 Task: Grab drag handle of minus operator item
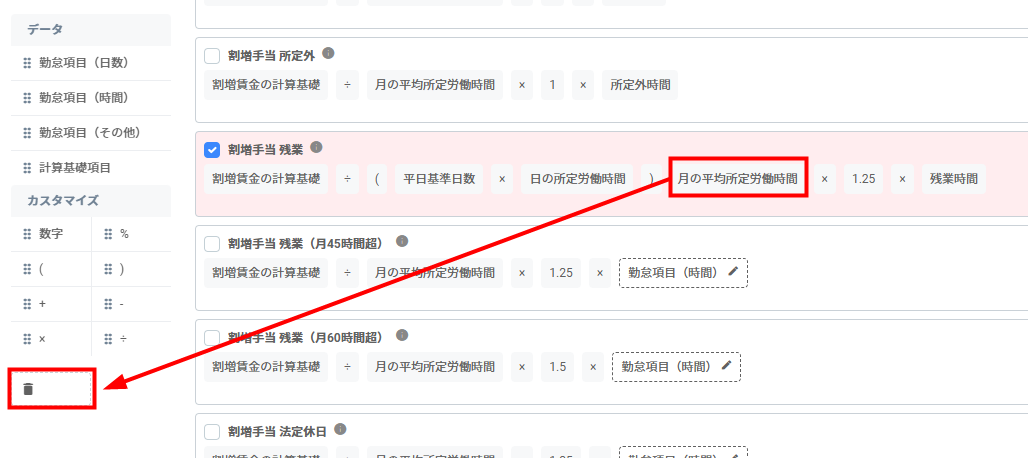point(109,304)
